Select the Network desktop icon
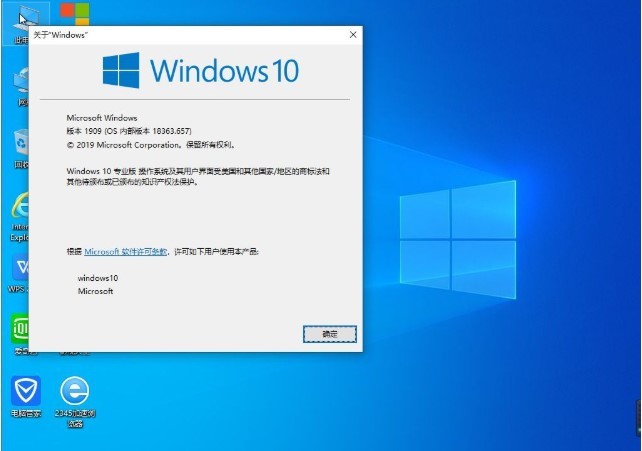This screenshot has height=451, width=642. tap(20, 83)
